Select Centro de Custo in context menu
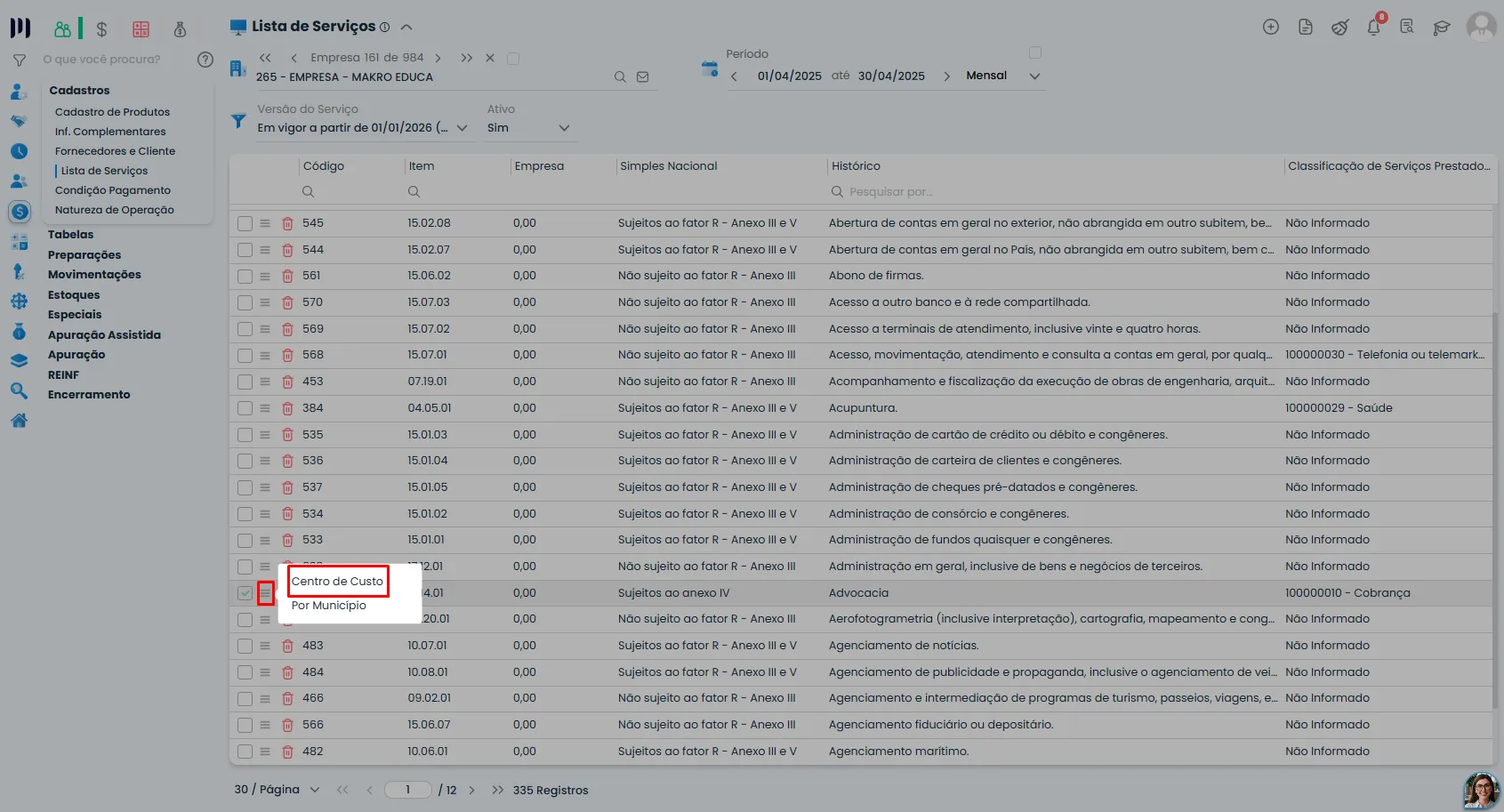Viewport: 1504px width, 812px height. (337, 582)
